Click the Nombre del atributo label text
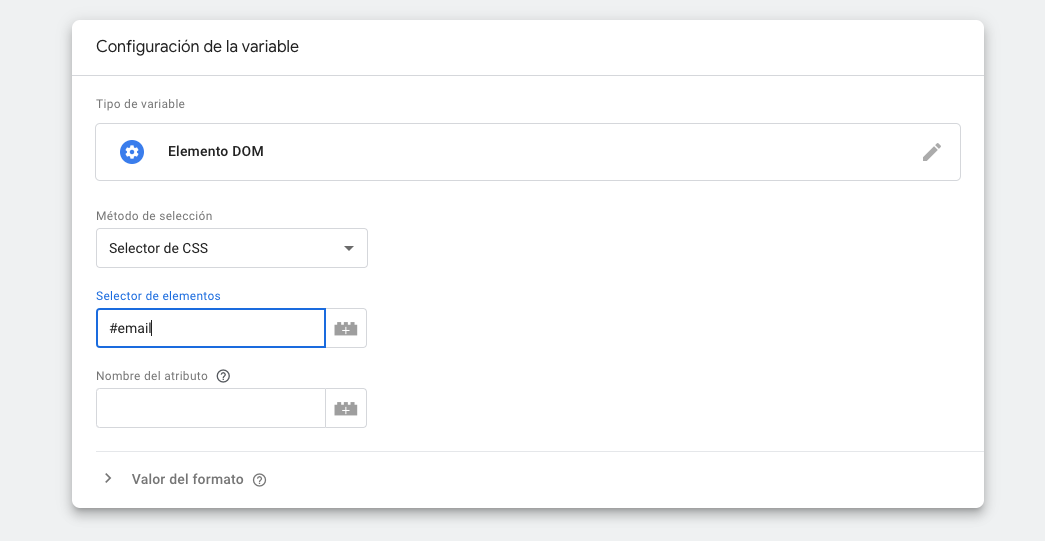1045x541 pixels. coord(152,376)
